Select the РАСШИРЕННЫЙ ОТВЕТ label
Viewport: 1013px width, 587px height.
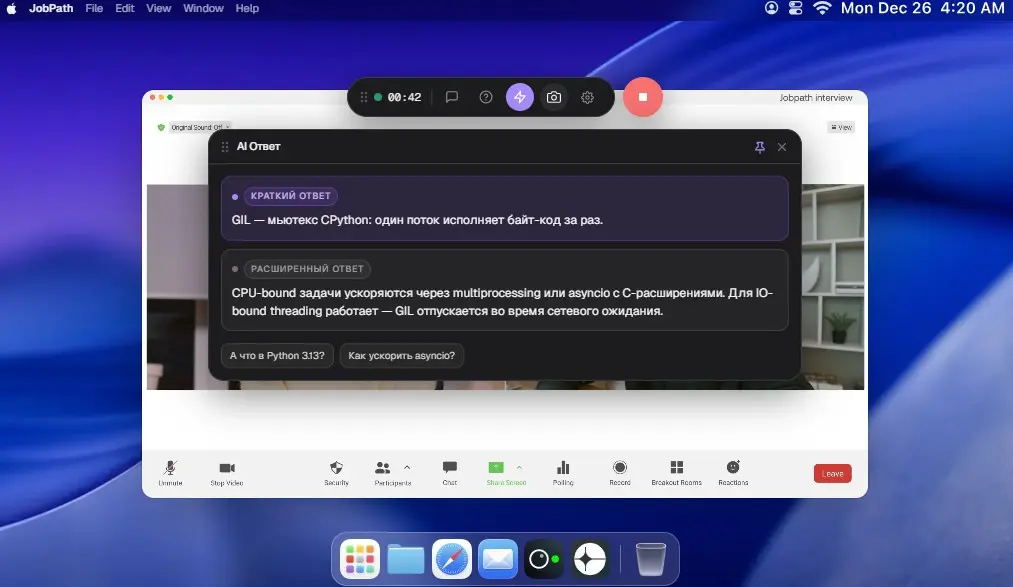[308, 269]
